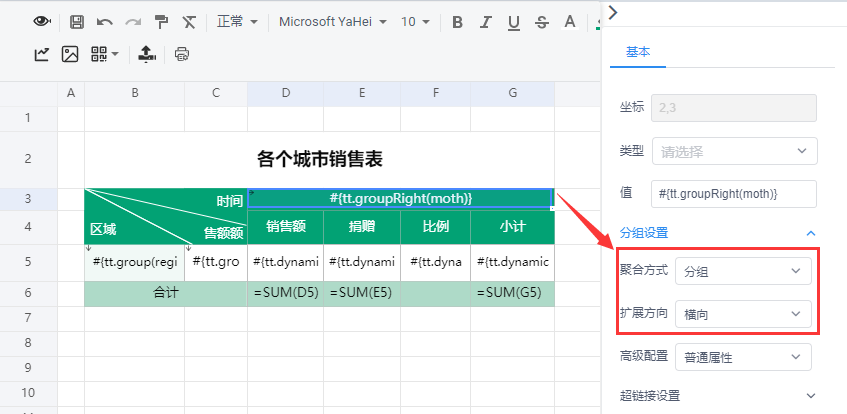Image resolution: width=847 pixels, height=414 pixels.
Task: Click the upload/import icon
Action: click(x=147, y=54)
